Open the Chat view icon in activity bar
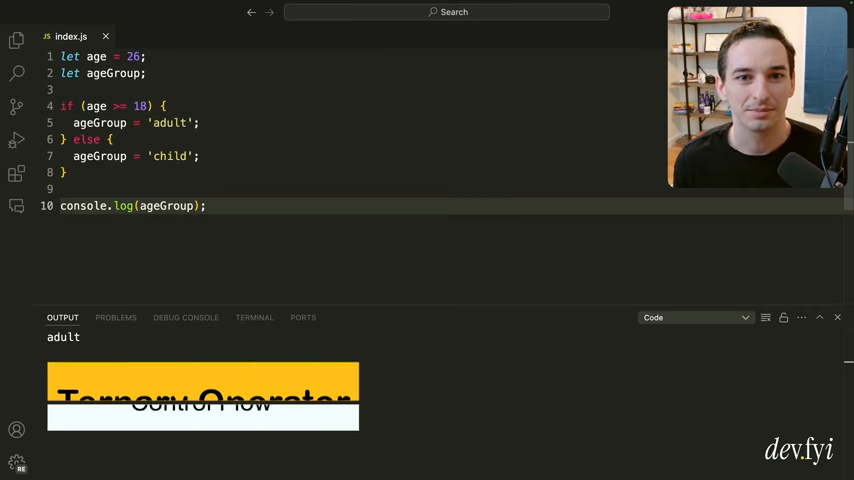The width and height of the screenshot is (854, 480). (16, 206)
